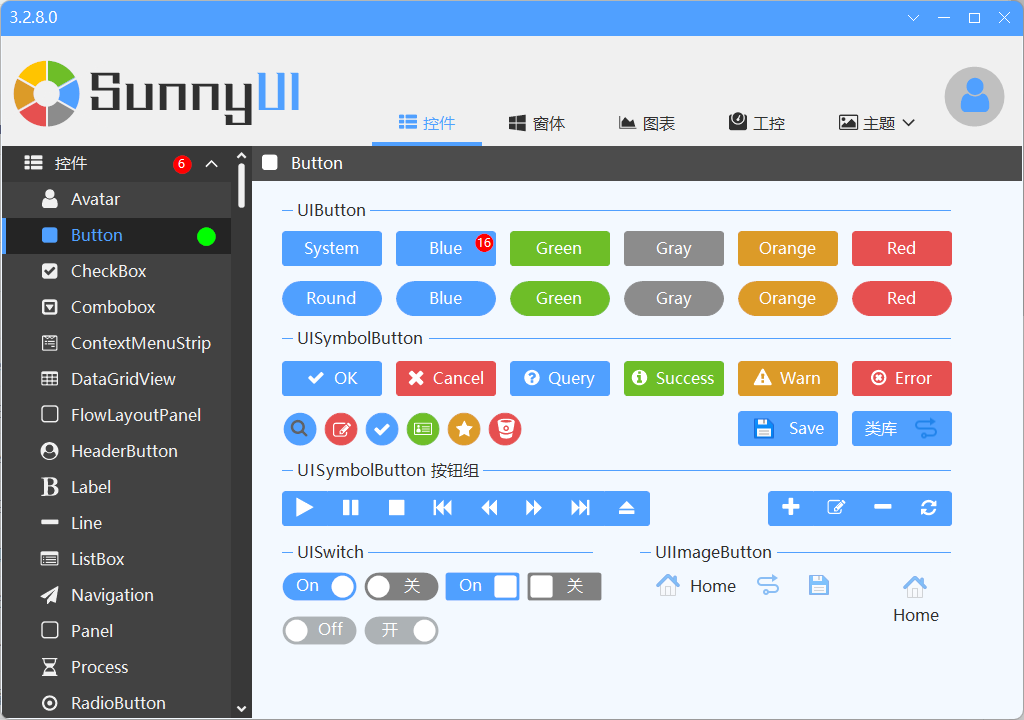Select ContextMenuStrip in the sidebar
Screen dimensions: 1024x720
pos(117,343)
